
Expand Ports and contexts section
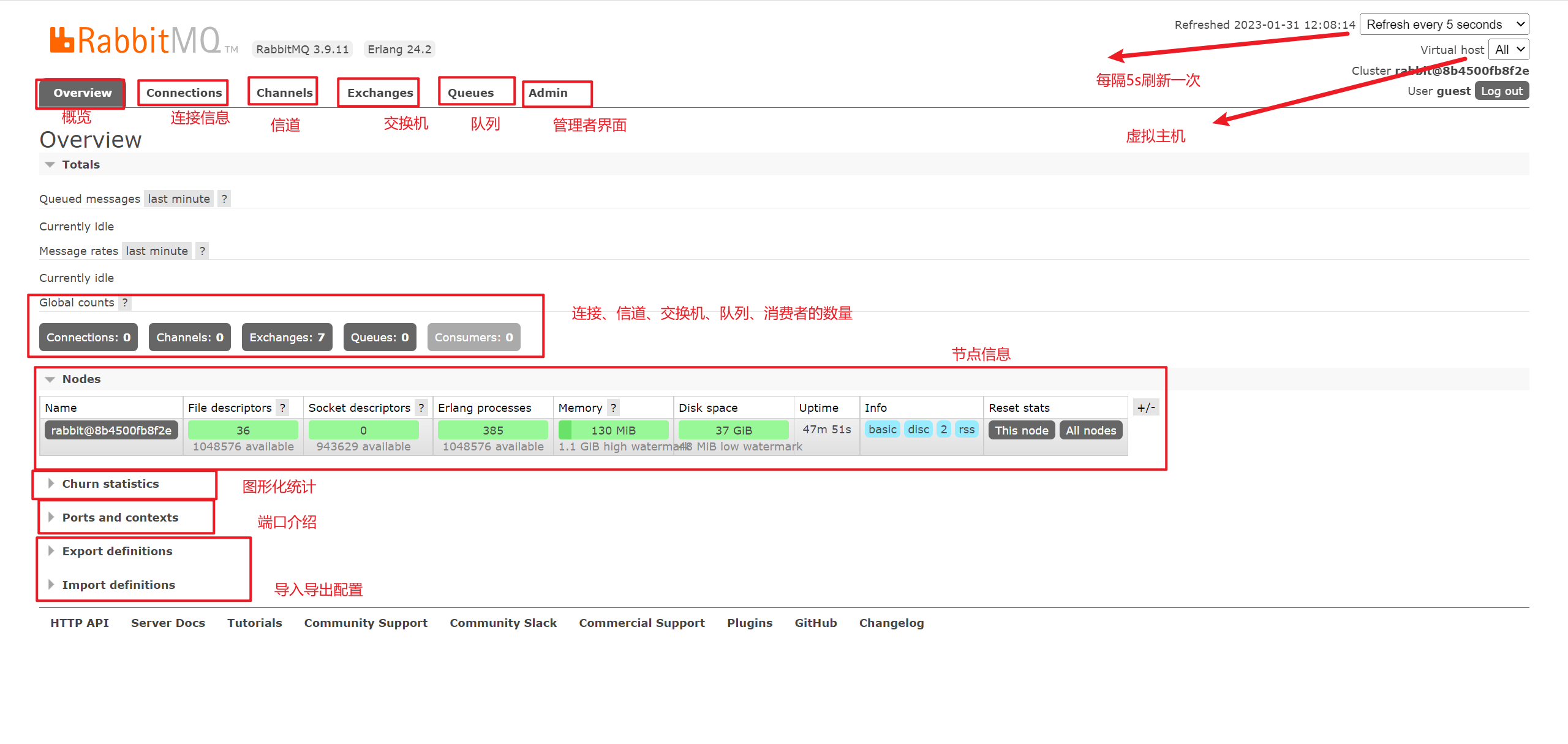coord(120,517)
